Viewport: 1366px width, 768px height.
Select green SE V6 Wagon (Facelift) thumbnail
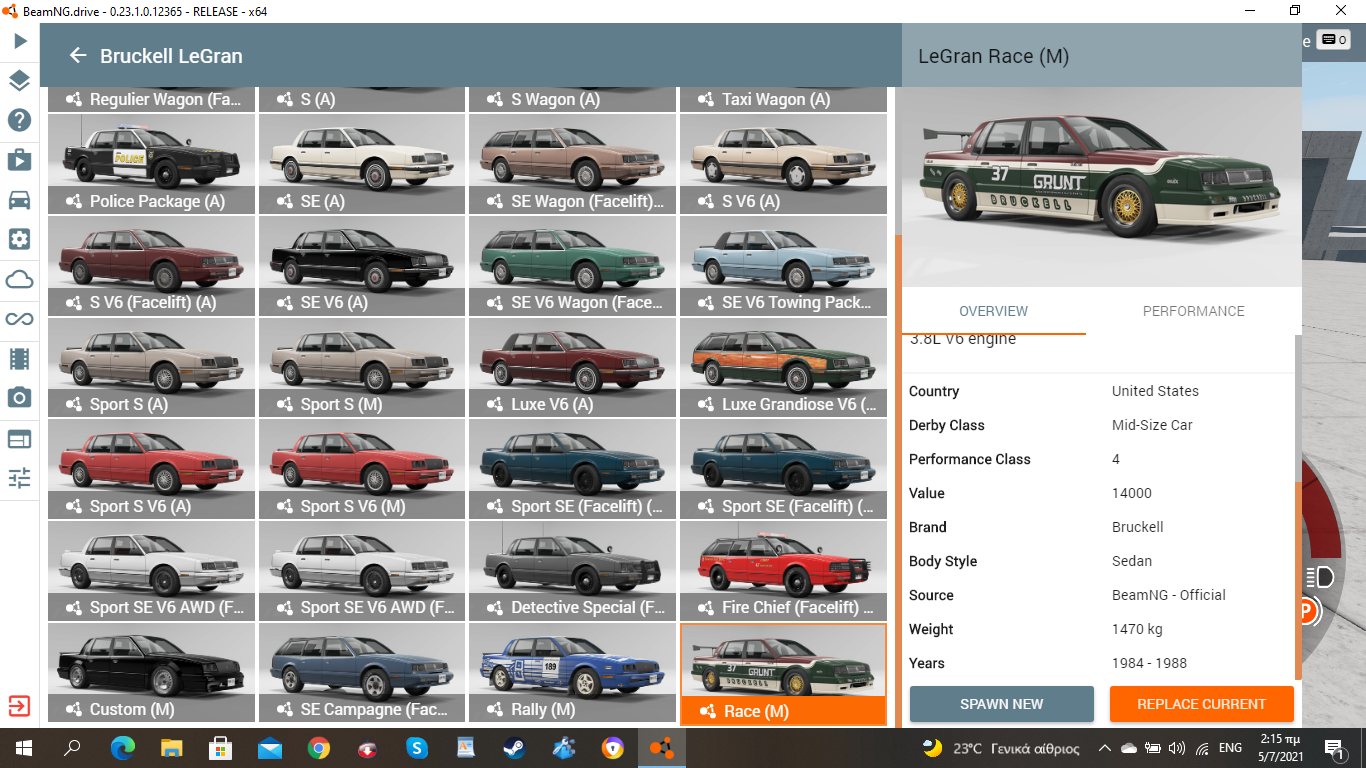(573, 266)
